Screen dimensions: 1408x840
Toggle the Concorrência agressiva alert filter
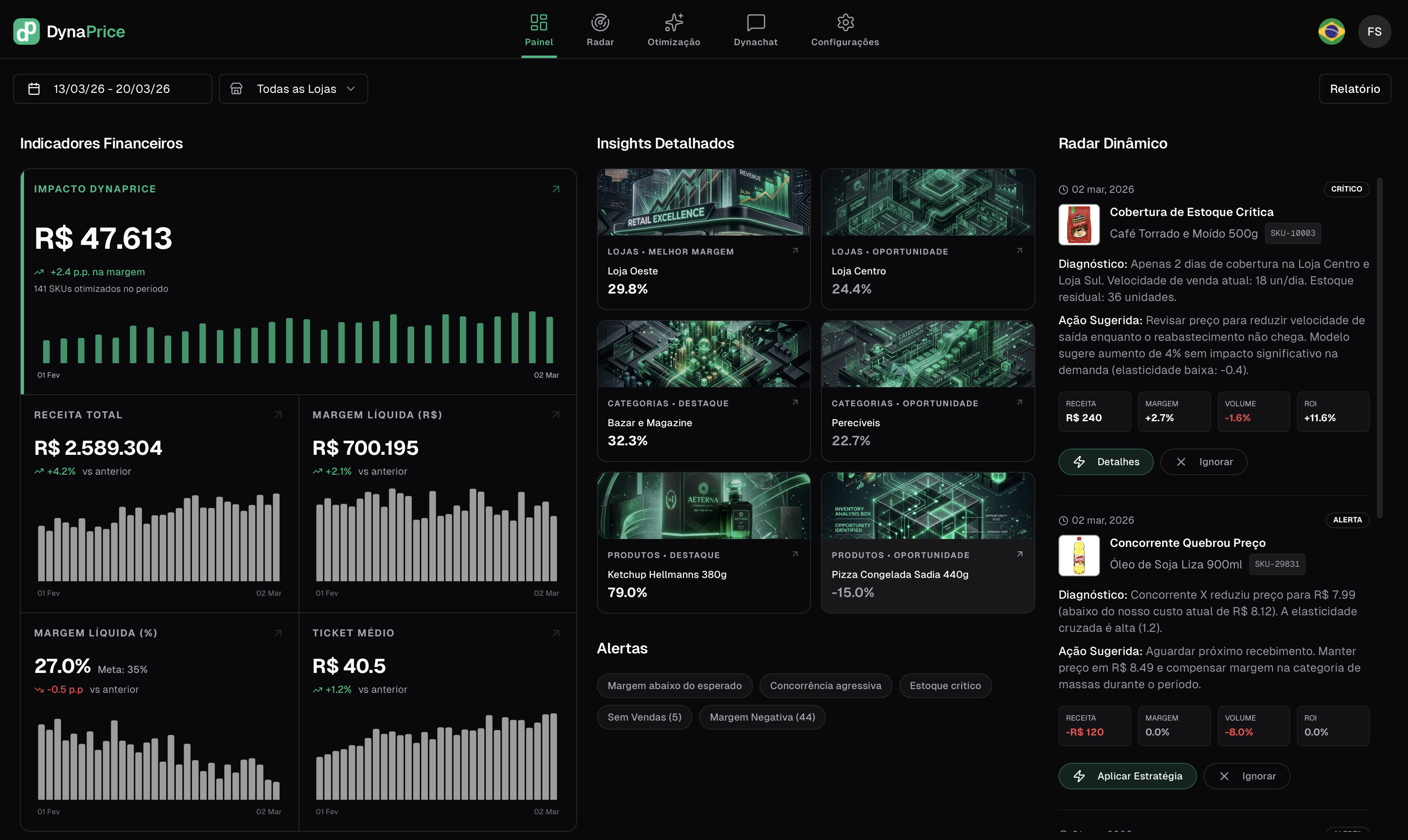[825, 685]
